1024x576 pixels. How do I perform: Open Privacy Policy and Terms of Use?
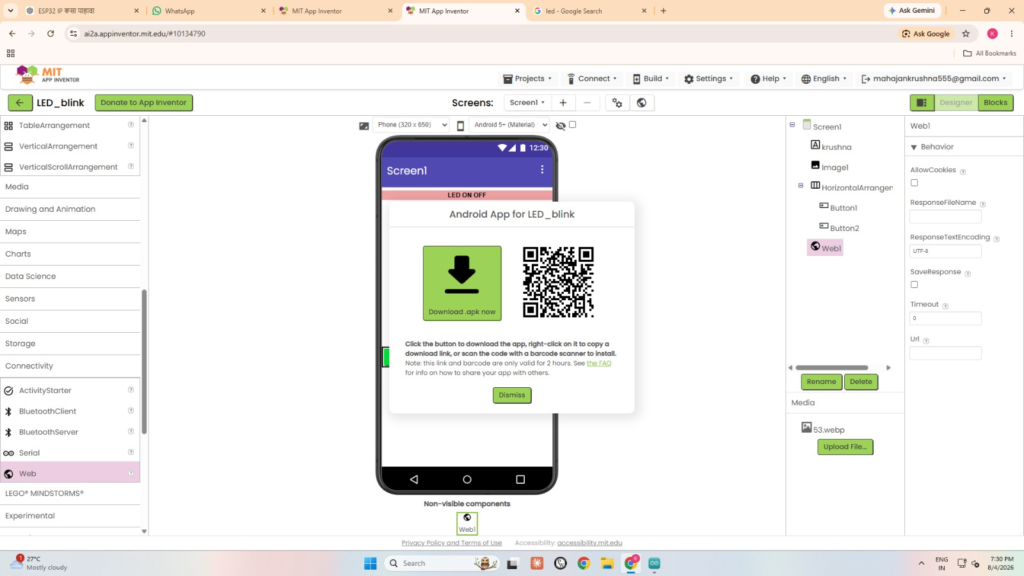tap(451, 543)
